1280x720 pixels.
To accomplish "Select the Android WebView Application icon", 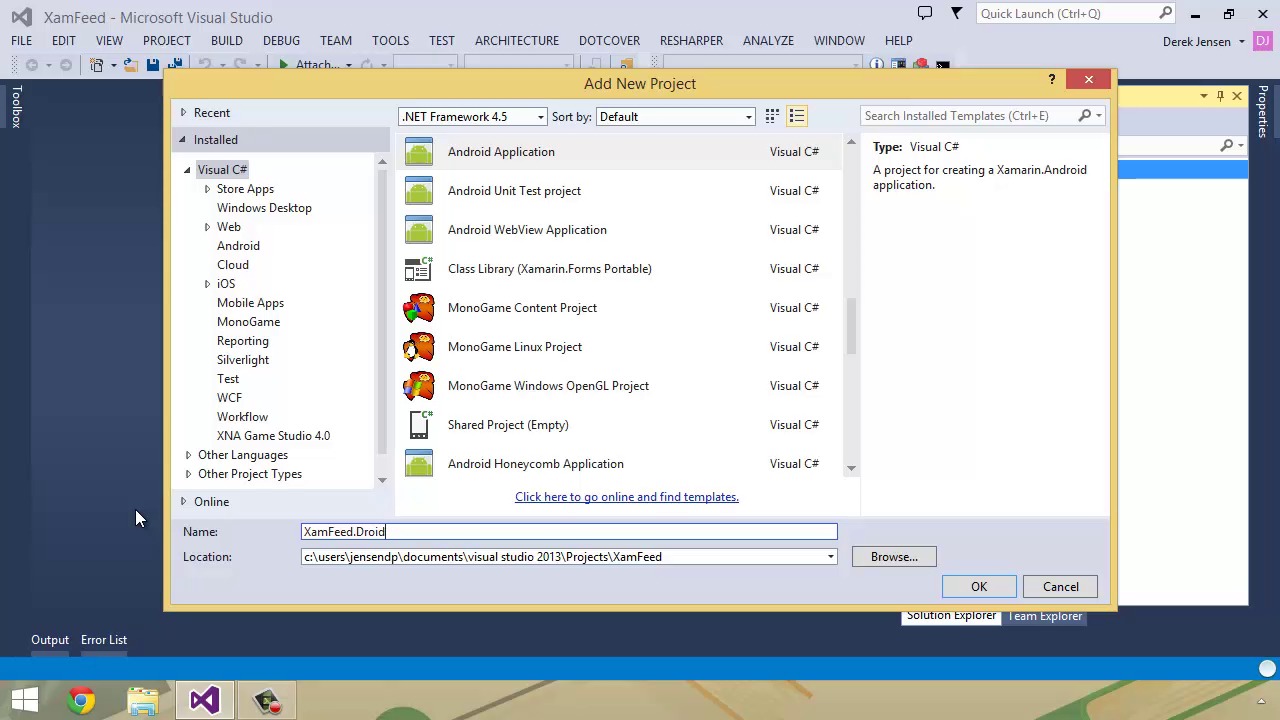I will [419, 230].
